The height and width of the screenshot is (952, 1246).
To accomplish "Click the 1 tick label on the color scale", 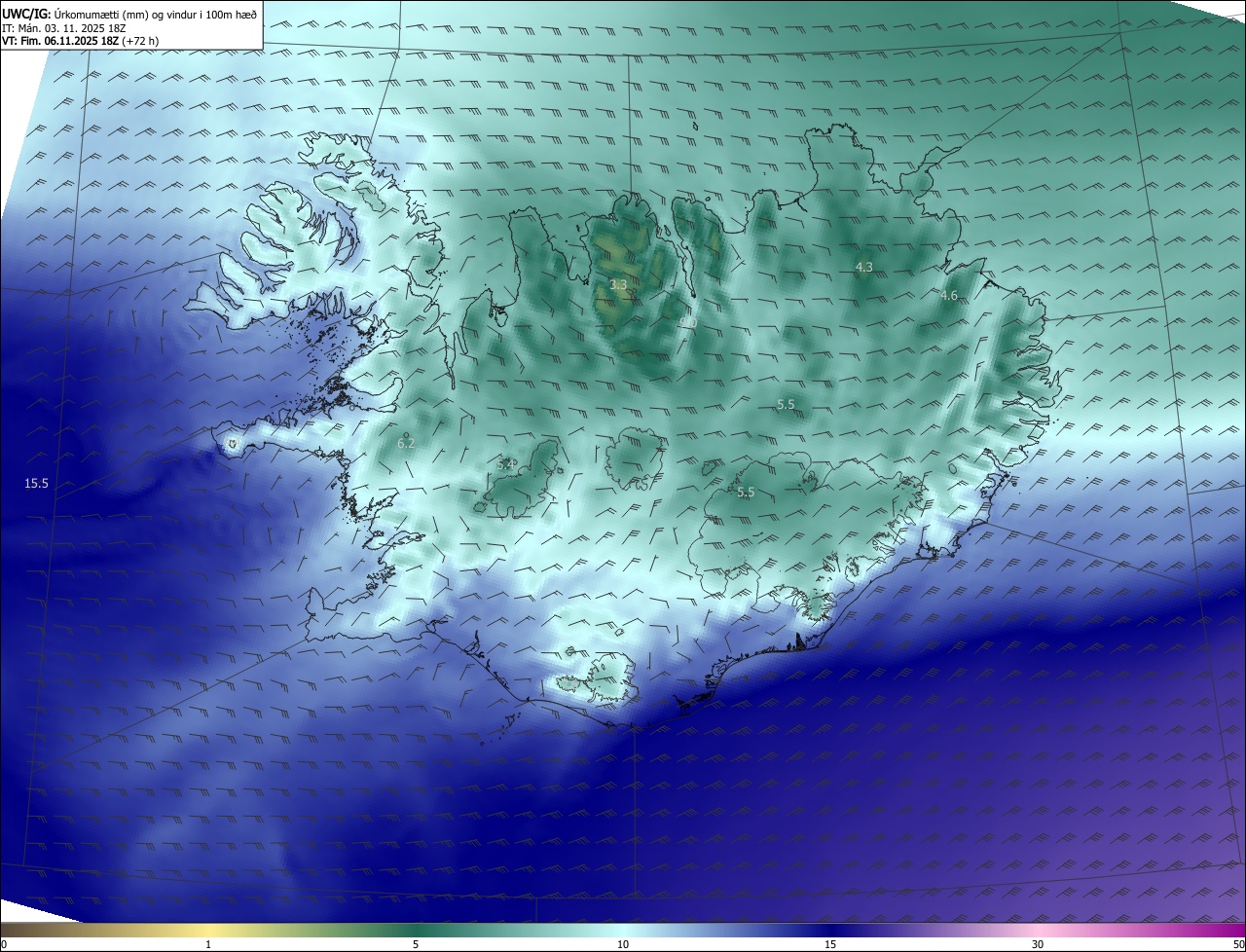I will point(208,944).
